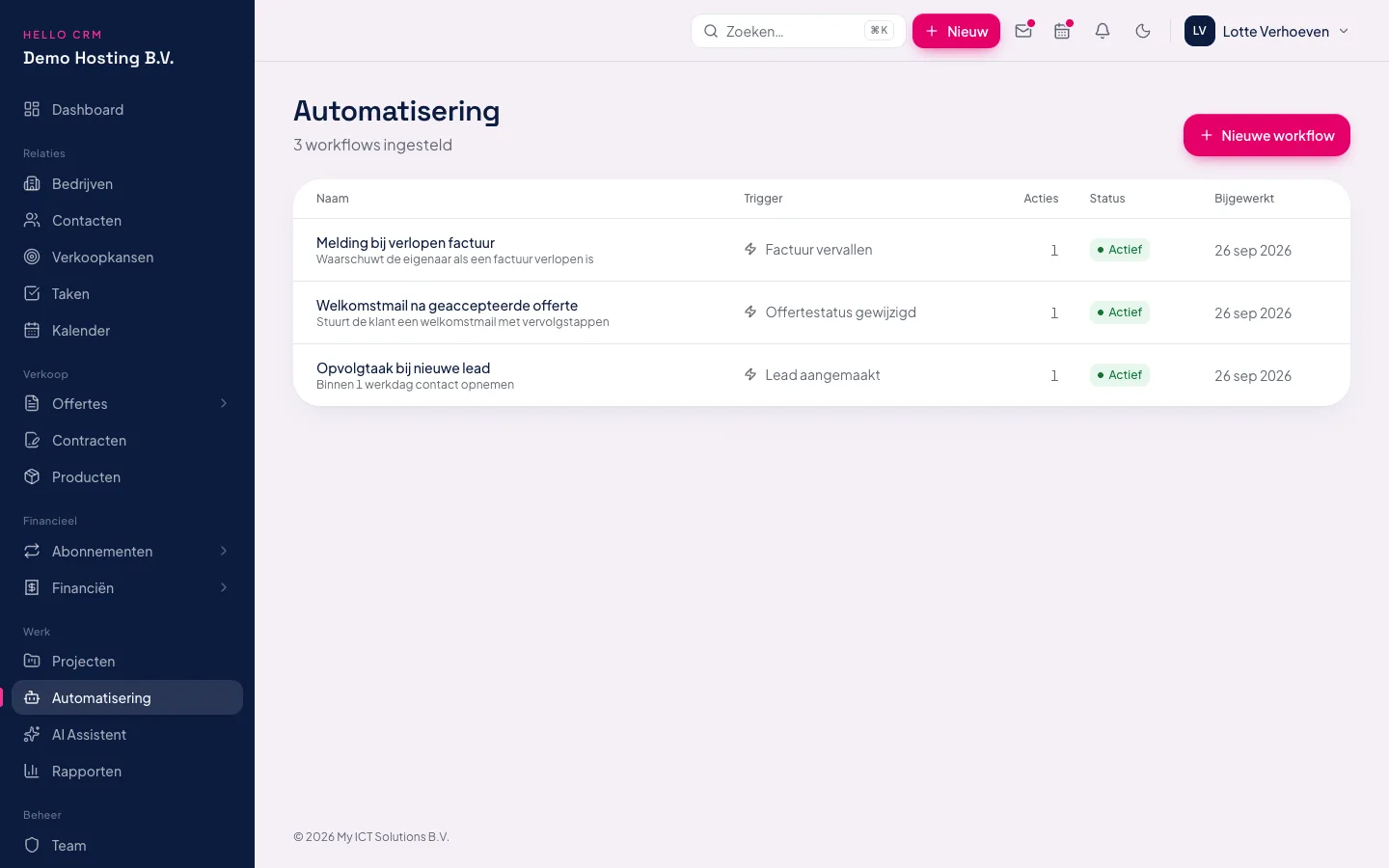Image resolution: width=1389 pixels, height=868 pixels.
Task: Open Automatisering in the sidebar
Action: (127, 697)
